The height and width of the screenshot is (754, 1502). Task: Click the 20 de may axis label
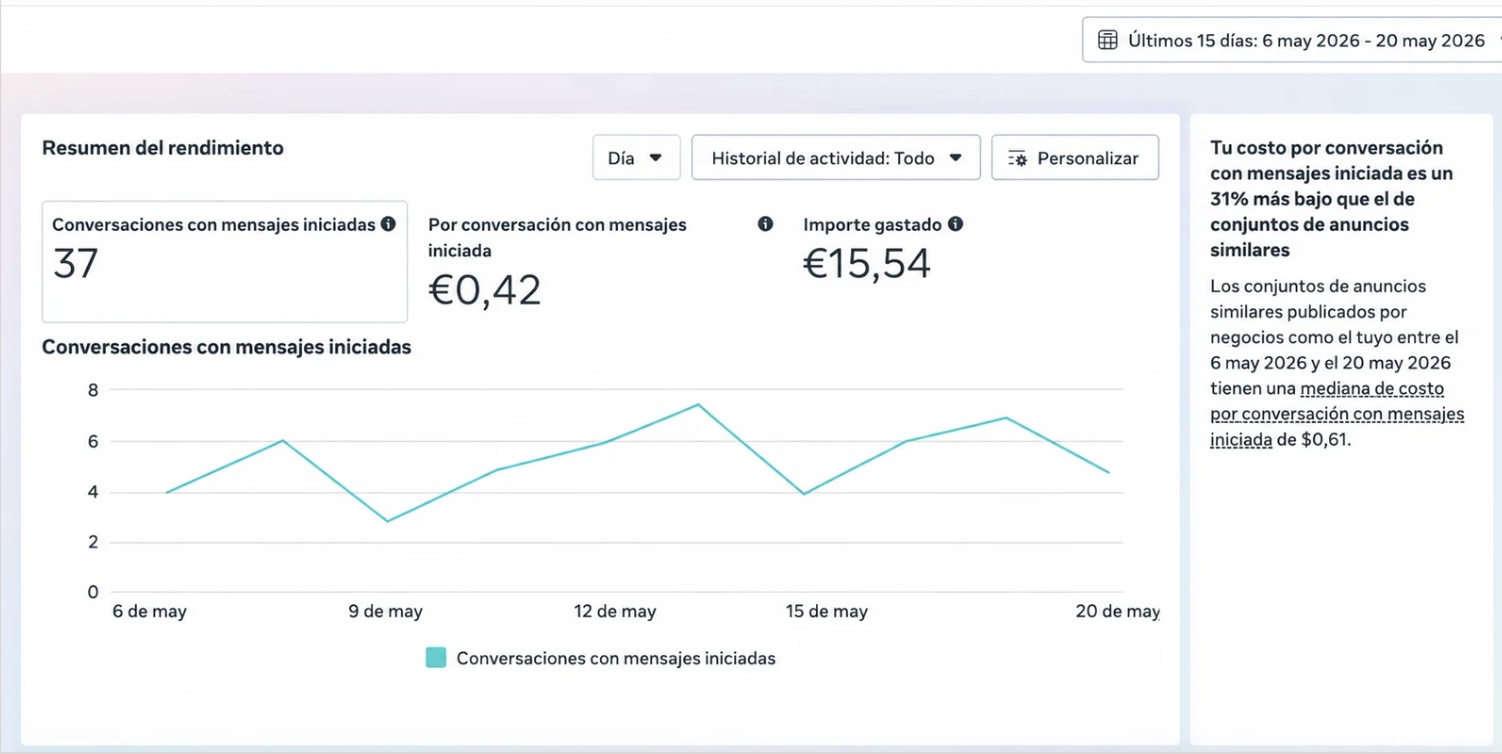click(1117, 611)
